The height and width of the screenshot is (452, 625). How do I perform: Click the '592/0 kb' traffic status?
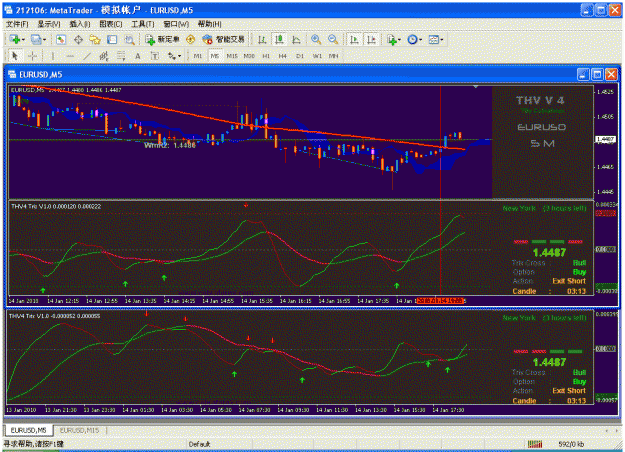click(x=571, y=444)
